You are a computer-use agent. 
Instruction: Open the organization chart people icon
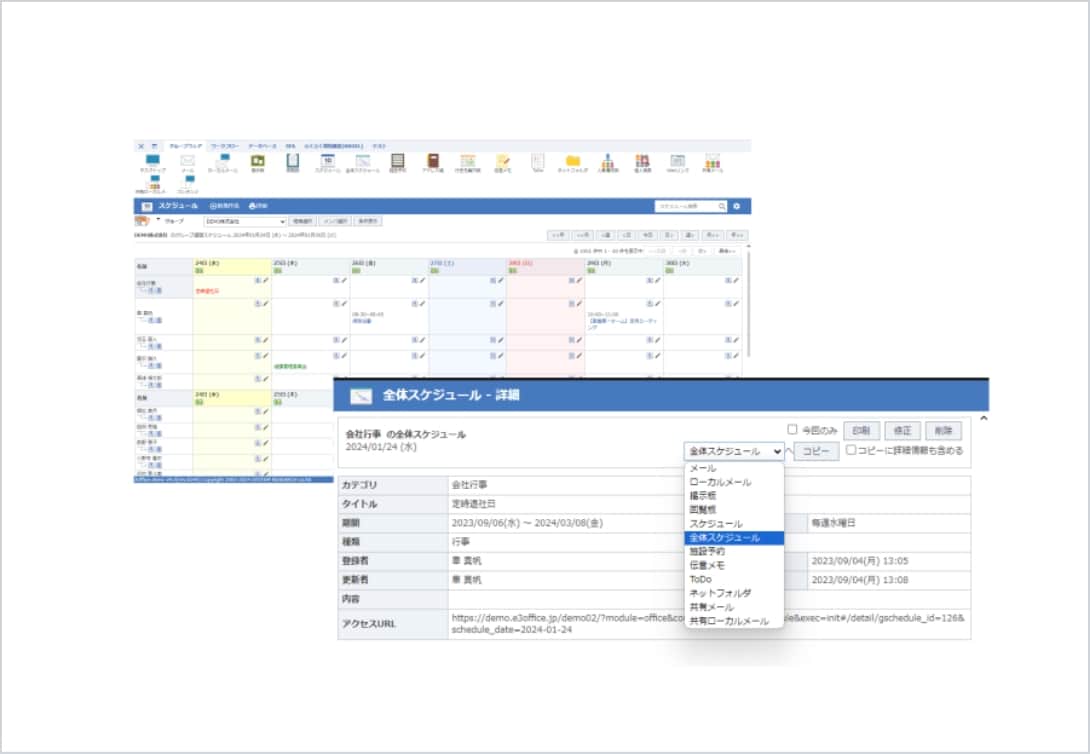click(x=608, y=161)
